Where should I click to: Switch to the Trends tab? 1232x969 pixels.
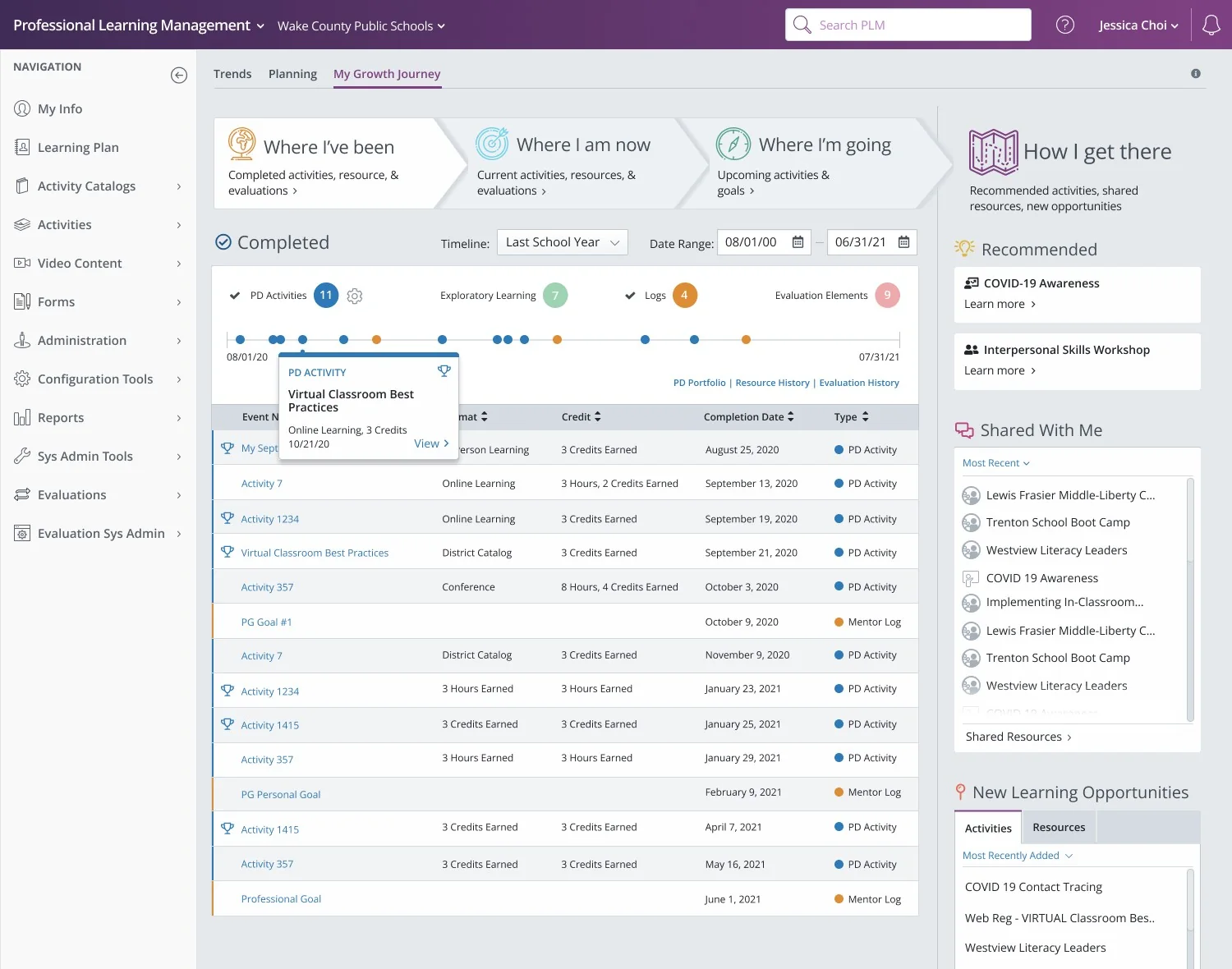pos(232,74)
